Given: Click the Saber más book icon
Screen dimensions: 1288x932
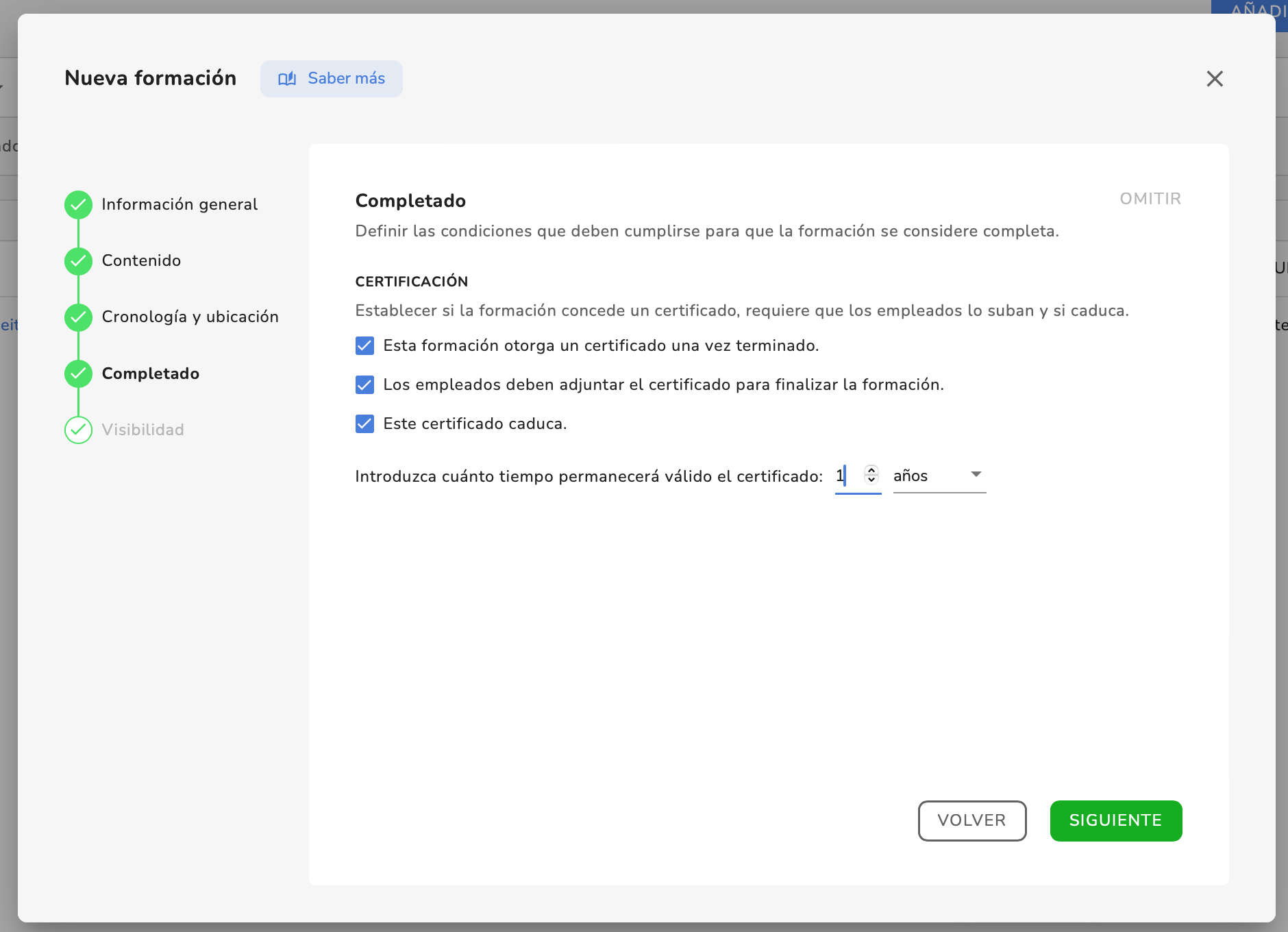Looking at the screenshot, I should coord(287,79).
